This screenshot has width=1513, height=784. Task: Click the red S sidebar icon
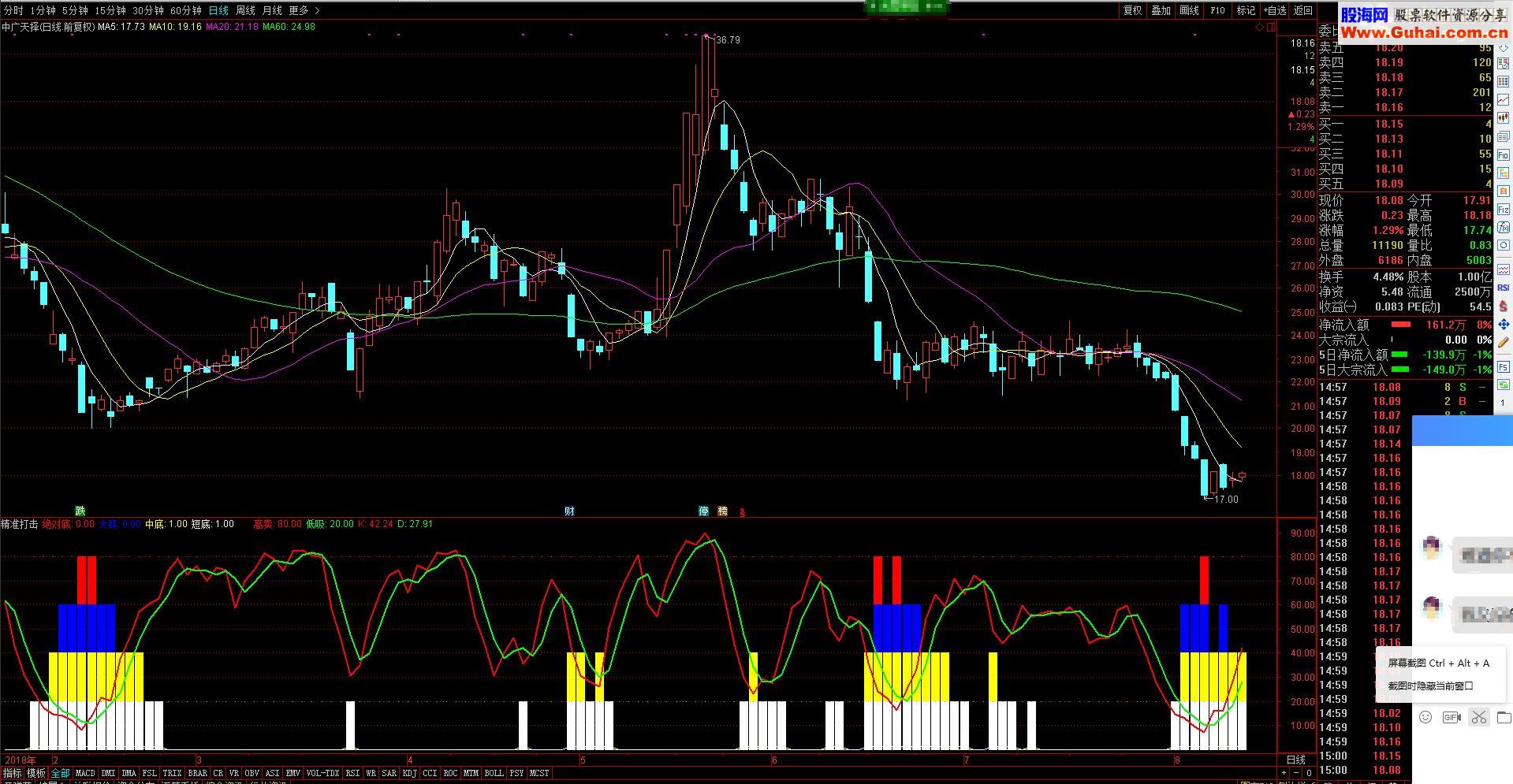click(x=1504, y=306)
